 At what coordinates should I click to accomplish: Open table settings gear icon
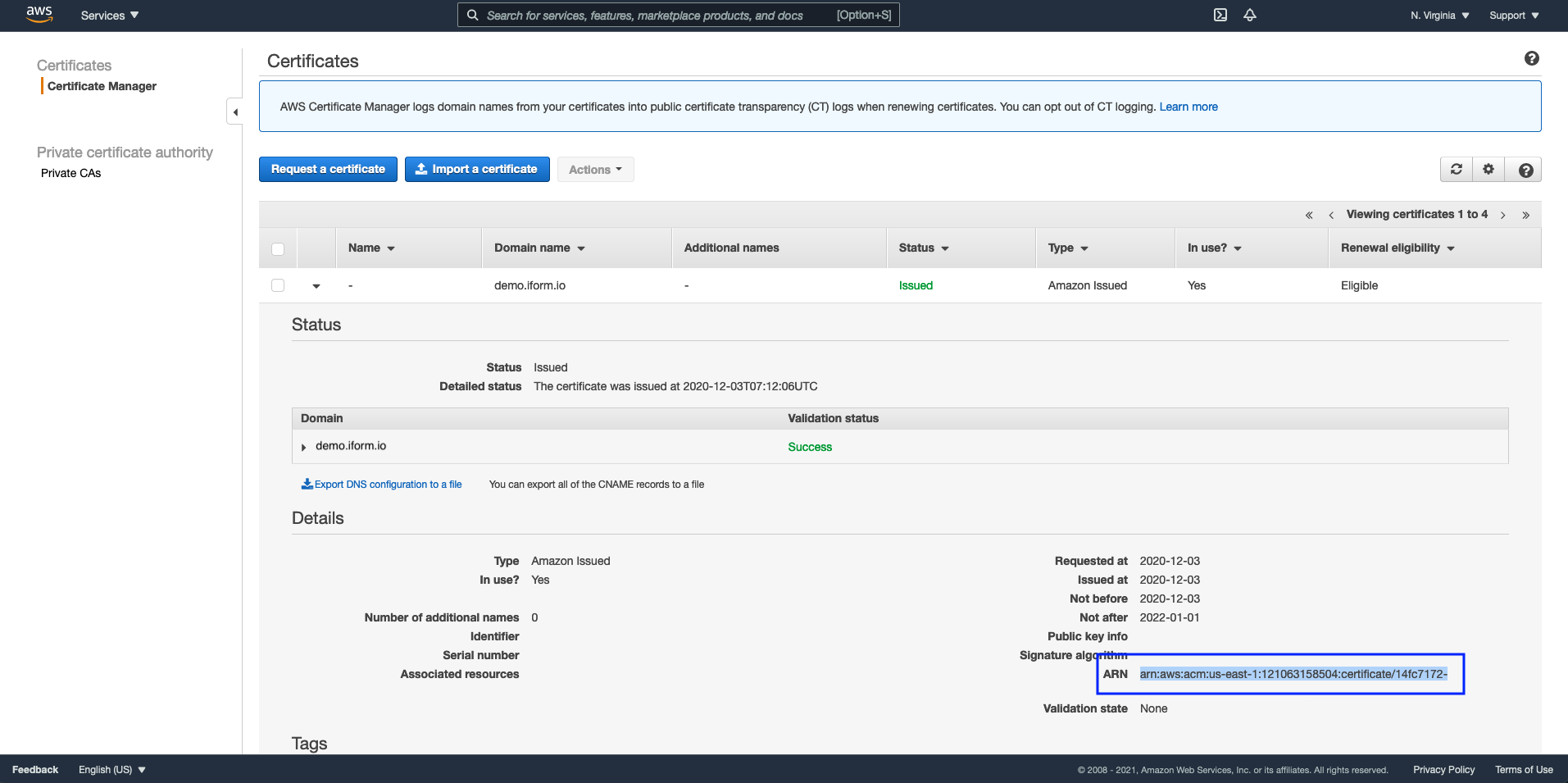(1488, 169)
